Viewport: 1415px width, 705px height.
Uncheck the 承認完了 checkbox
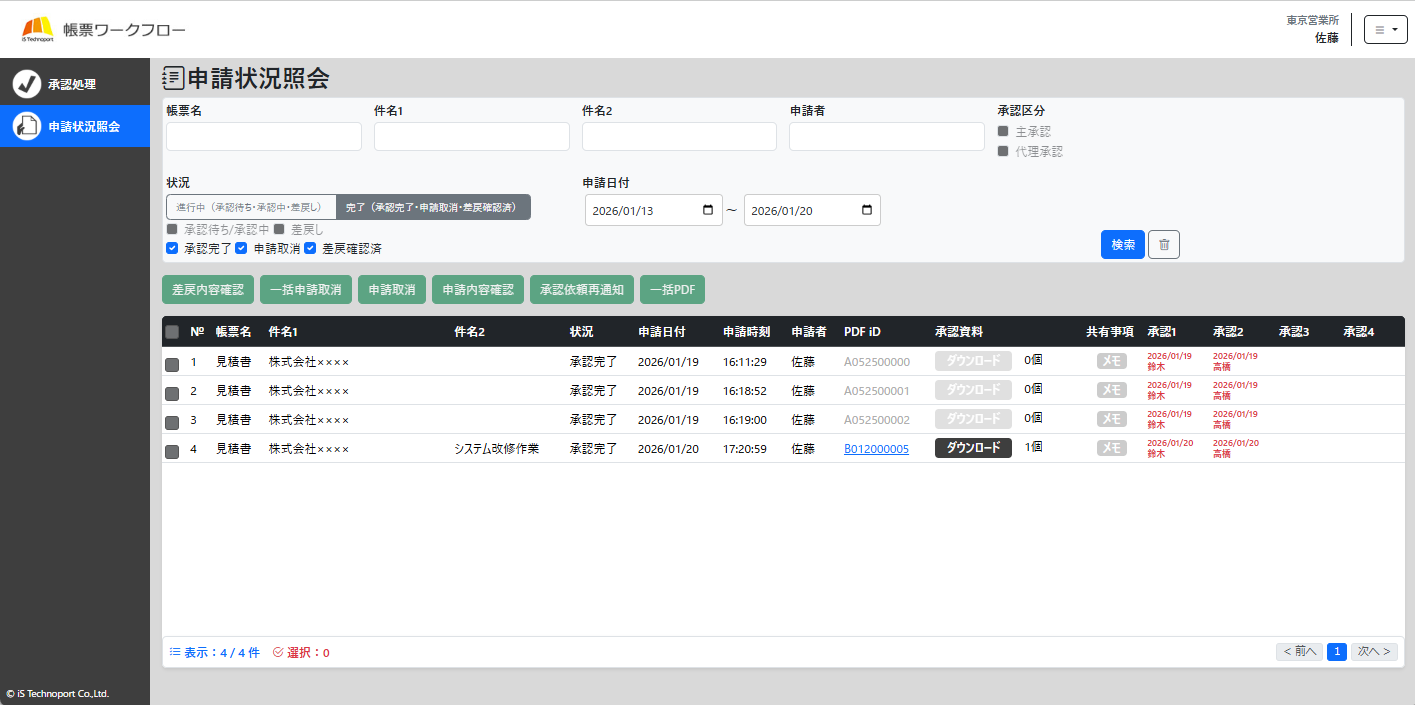172,248
